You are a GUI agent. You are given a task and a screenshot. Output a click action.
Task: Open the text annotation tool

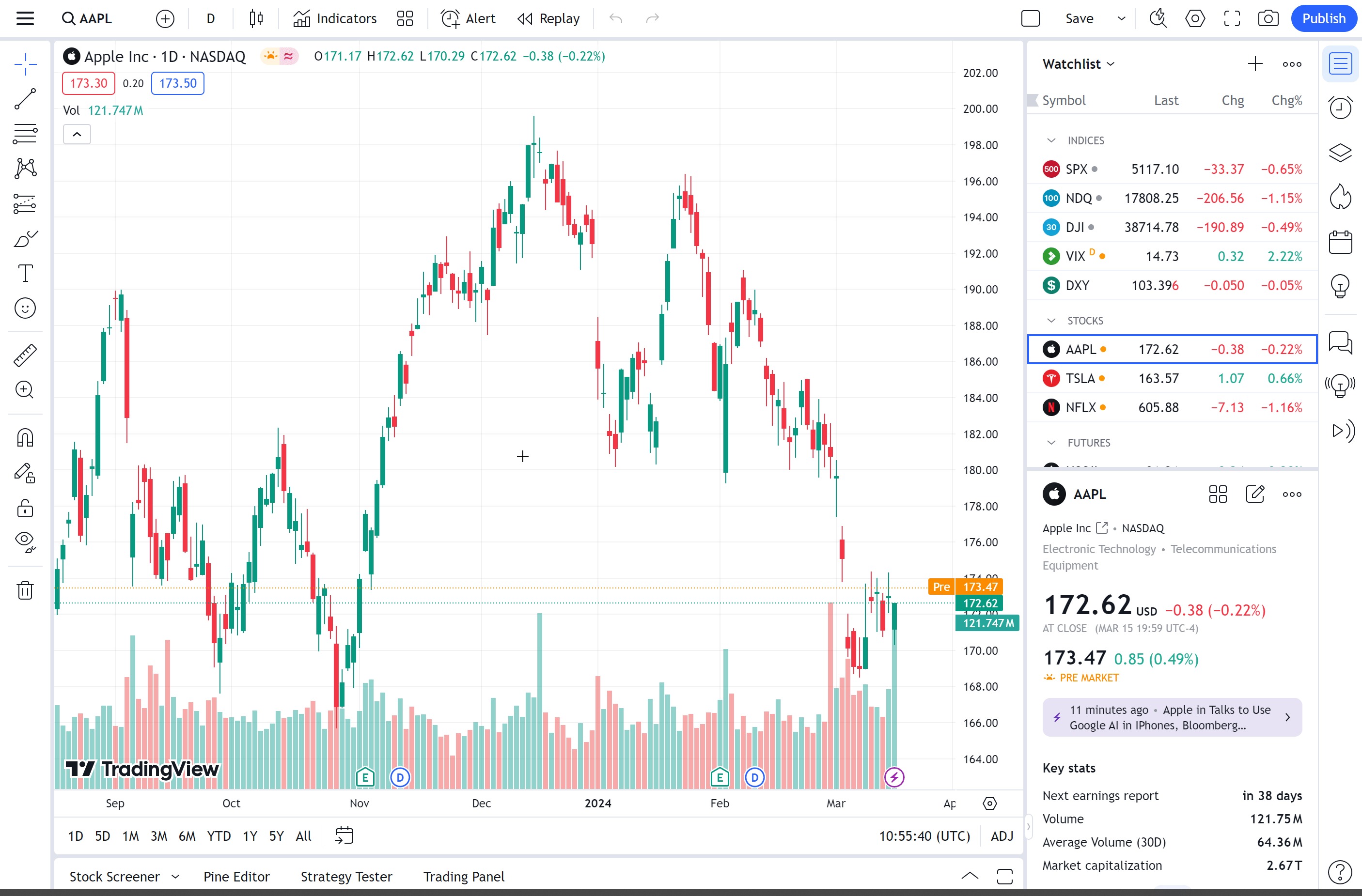(x=25, y=273)
